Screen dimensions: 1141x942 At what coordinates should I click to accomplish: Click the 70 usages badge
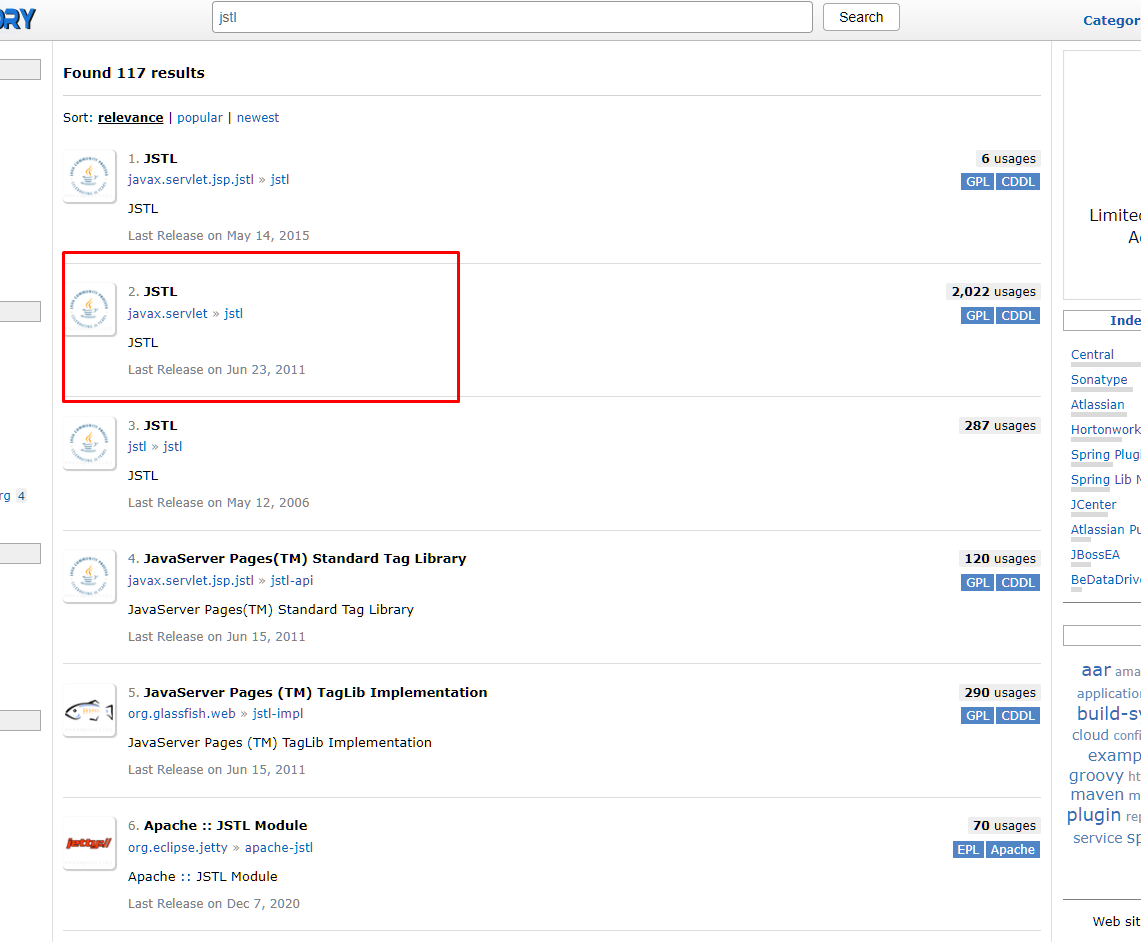point(1004,826)
